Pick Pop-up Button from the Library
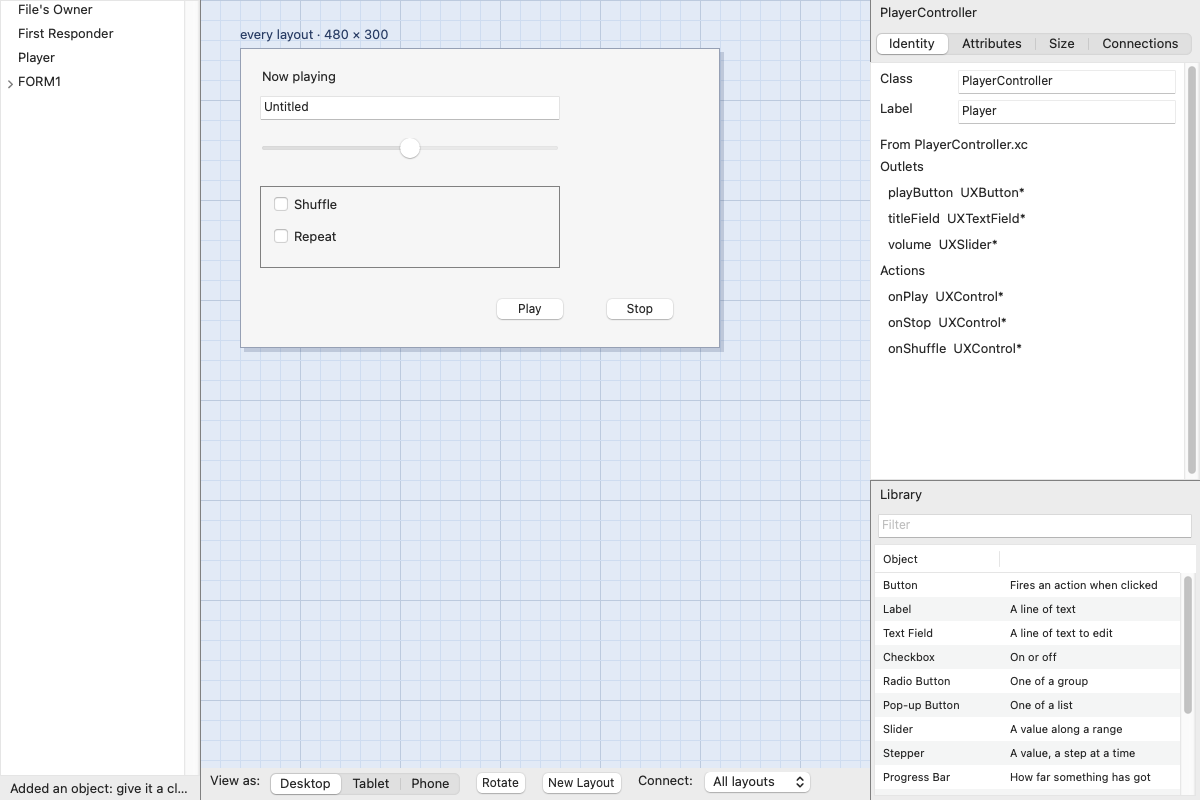This screenshot has height=800, width=1200. (x=1028, y=705)
